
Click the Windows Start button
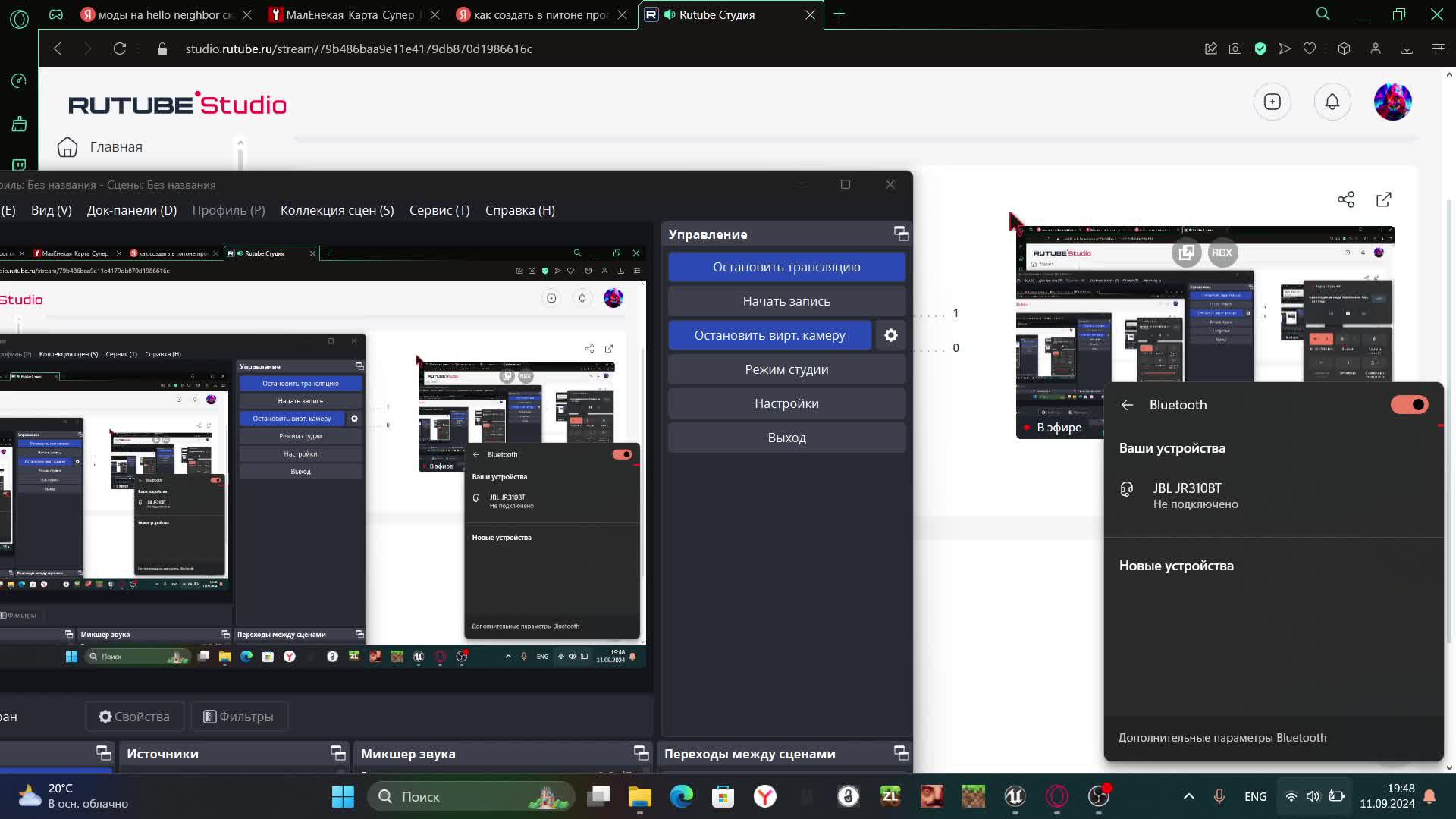pos(343,796)
